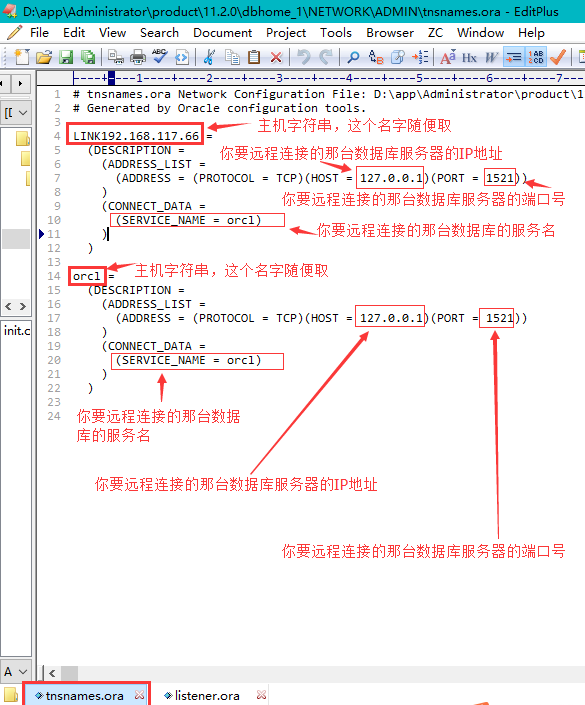Click the editor horizontal scrollbar thumb
Viewport: 585px width, 705px height.
point(69,673)
